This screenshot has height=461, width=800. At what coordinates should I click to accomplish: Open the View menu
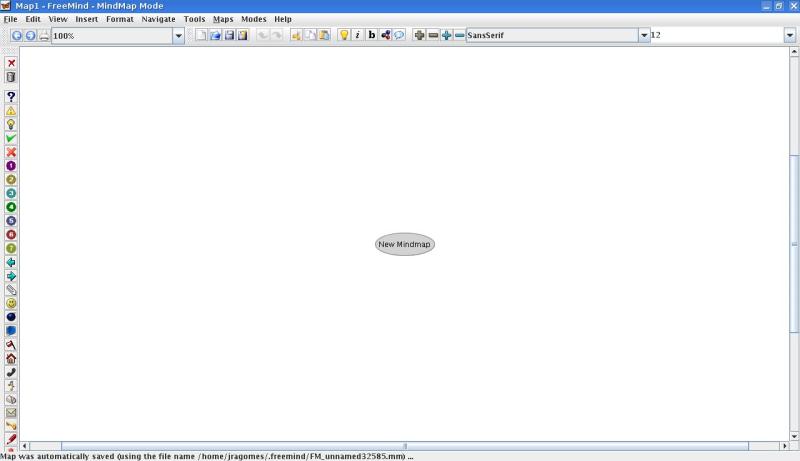(58, 19)
